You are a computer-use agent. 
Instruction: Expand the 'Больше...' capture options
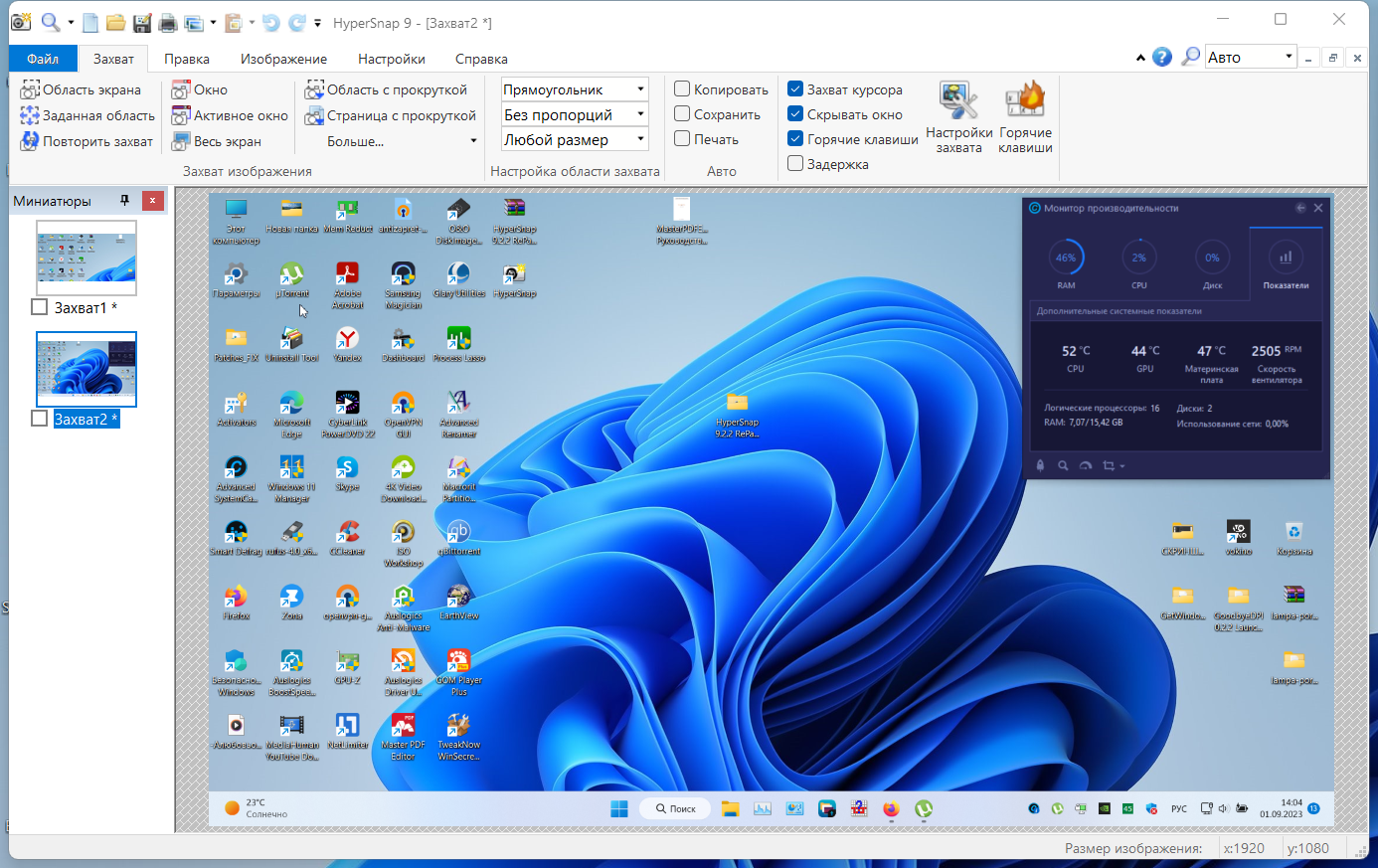(402, 142)
